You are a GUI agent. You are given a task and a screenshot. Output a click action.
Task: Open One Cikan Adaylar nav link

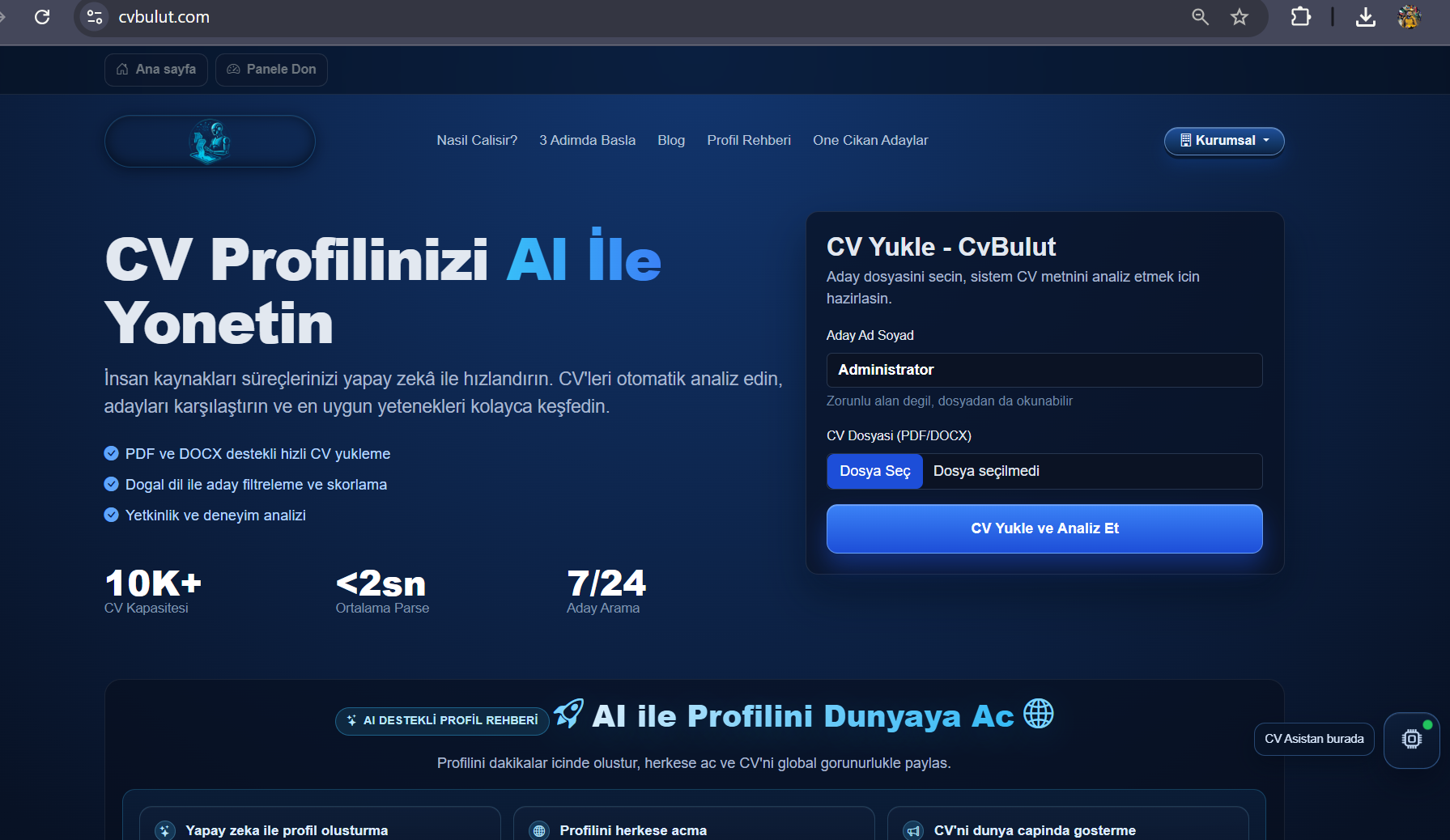click(870, 140)
